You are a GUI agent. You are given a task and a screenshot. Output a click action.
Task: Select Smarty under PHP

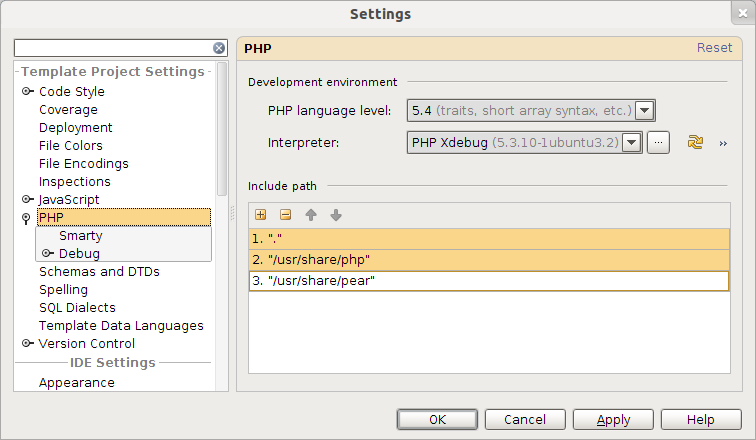(81, 236)
